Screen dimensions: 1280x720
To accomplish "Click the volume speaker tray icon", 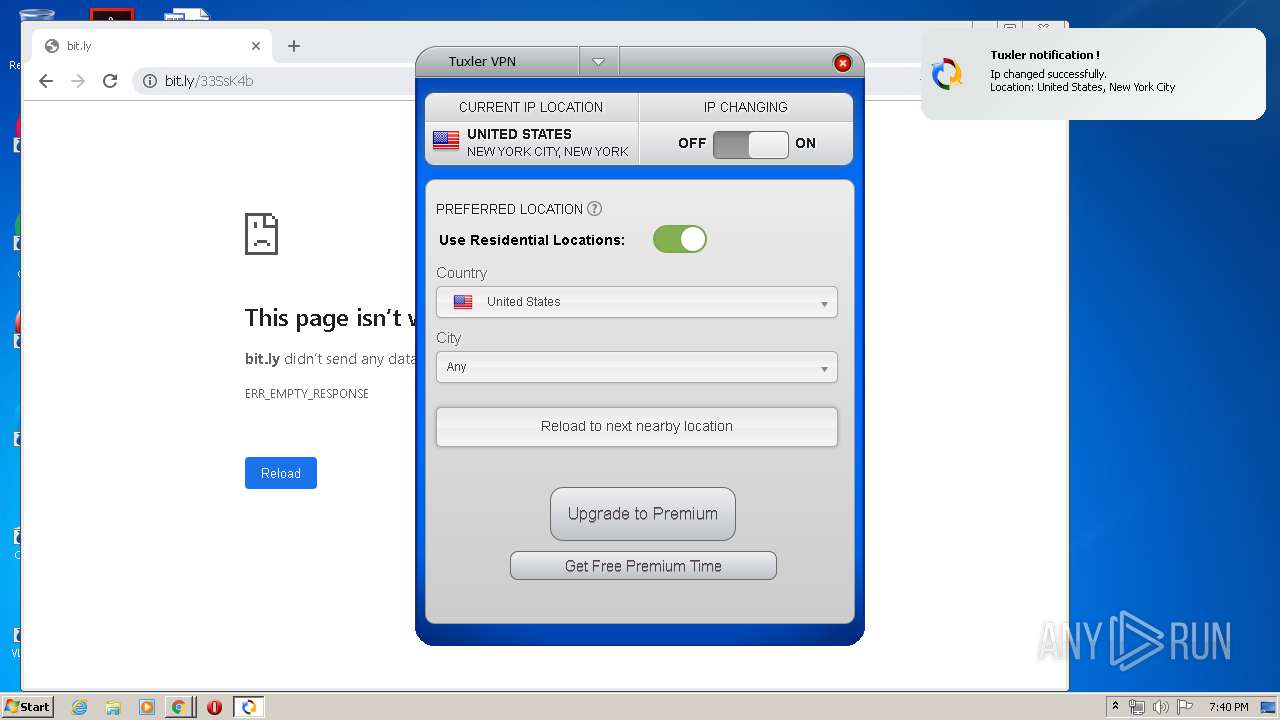I will (1161, 707).
